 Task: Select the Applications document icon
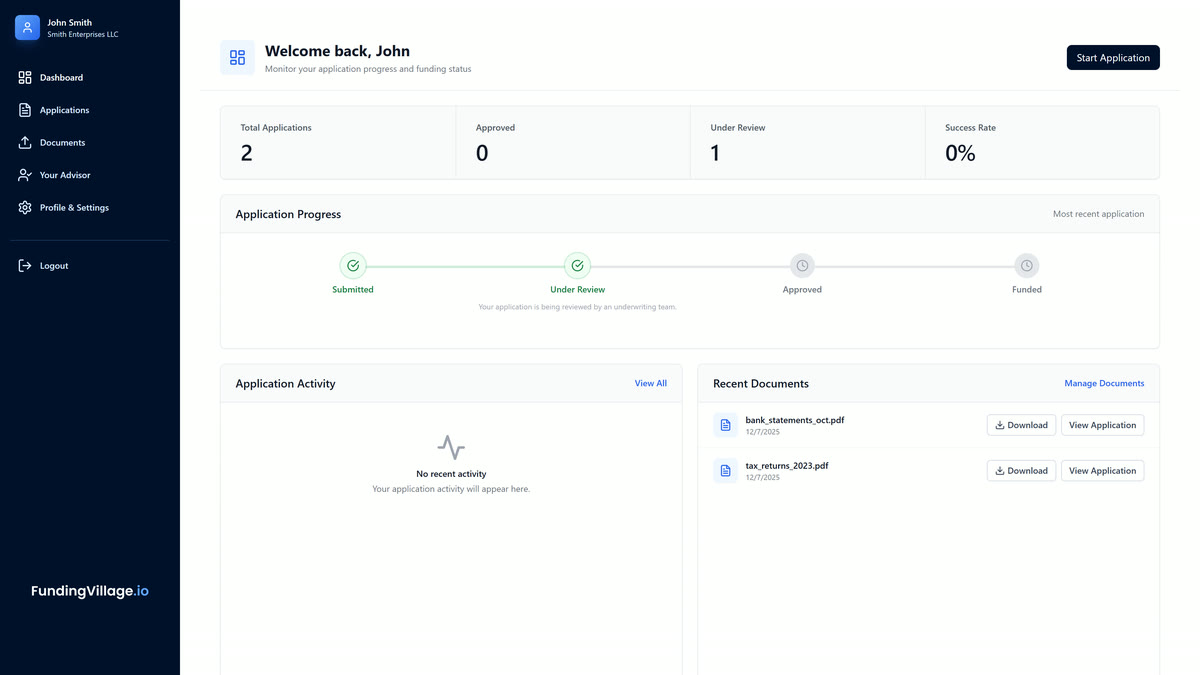point(24,110)
